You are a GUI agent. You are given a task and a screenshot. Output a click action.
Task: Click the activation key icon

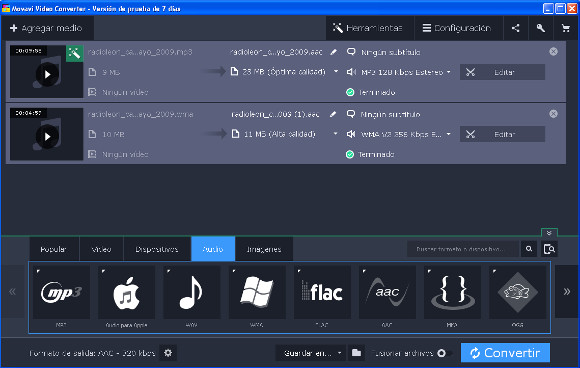pyautogui.click(x=540, y=28)
